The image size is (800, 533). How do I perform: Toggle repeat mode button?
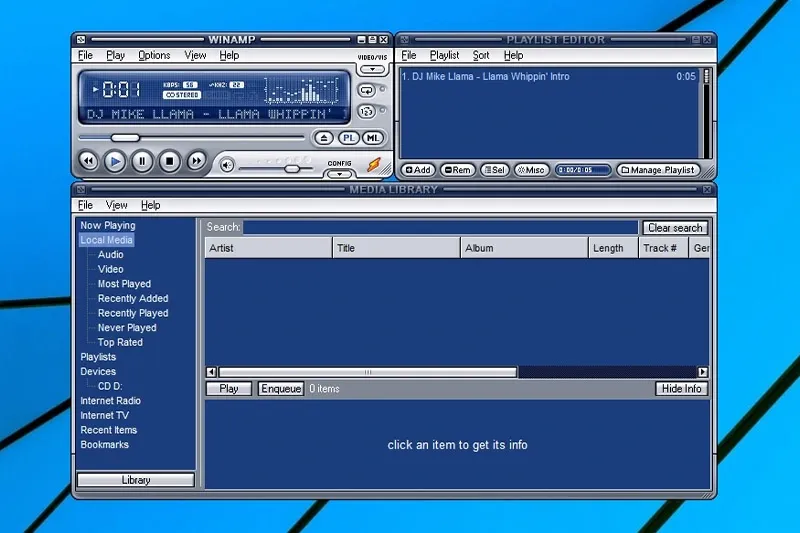pyautogui.click(x=366, y=91)
